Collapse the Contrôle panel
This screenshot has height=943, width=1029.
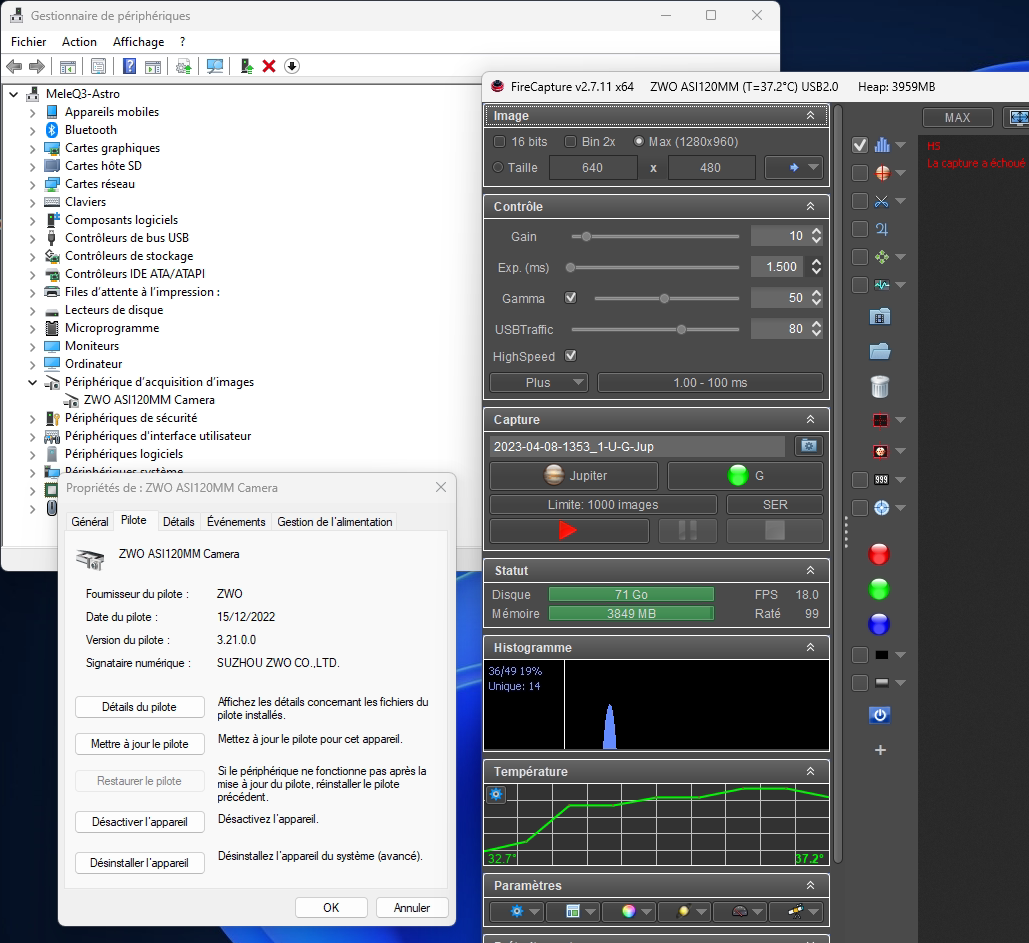pos(810,207)
